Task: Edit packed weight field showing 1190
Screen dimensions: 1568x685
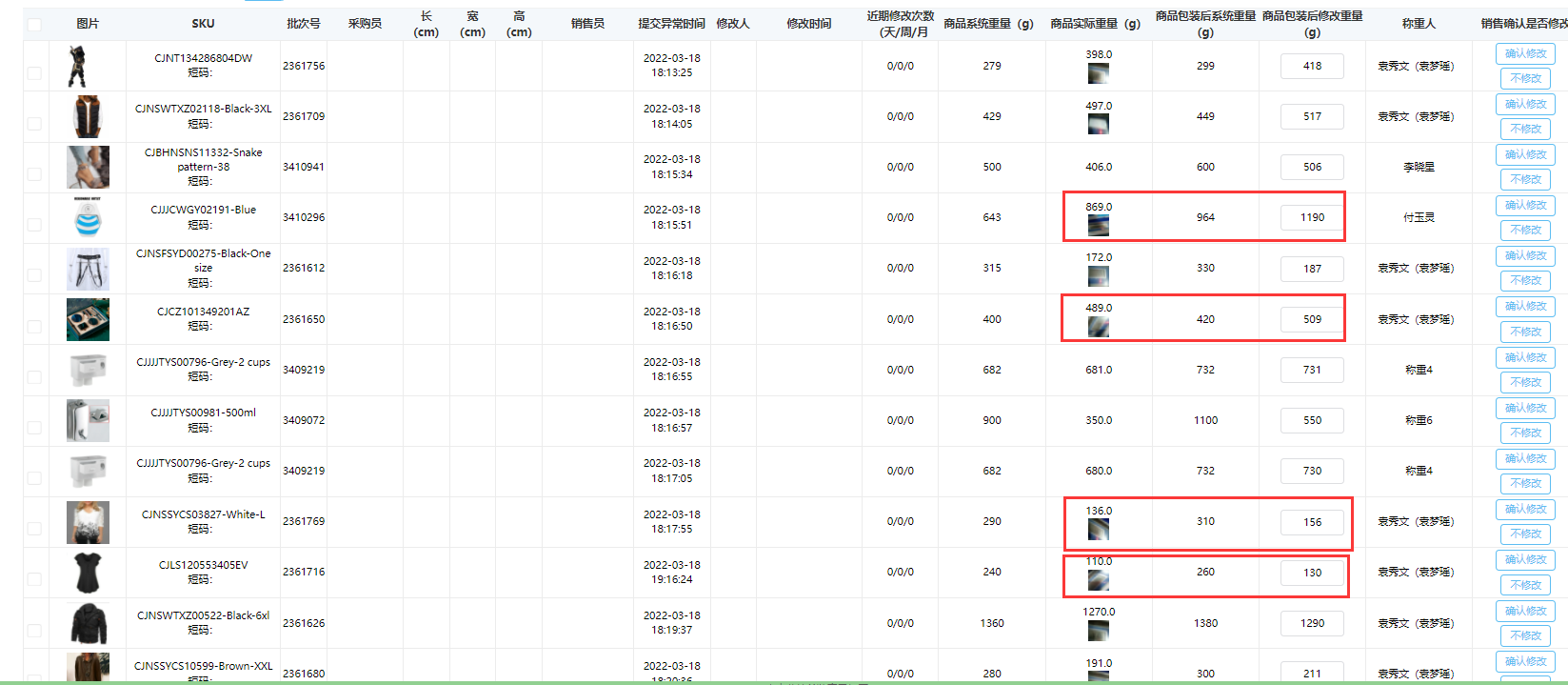Action: coord(1312,217)
